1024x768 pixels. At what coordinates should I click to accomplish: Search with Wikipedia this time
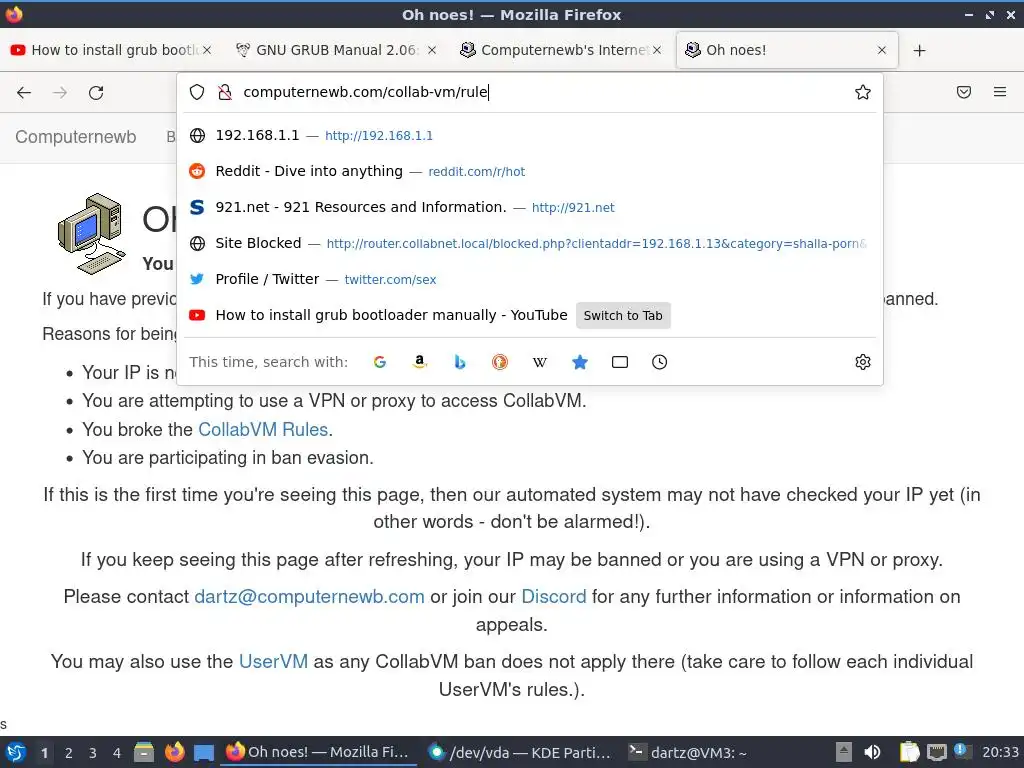click(x=539, y=362)
